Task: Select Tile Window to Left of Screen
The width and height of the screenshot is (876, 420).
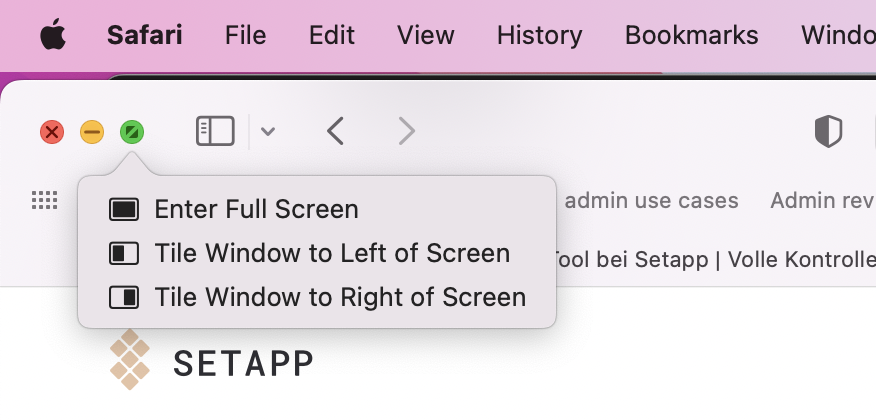Action: click(332, 254)
